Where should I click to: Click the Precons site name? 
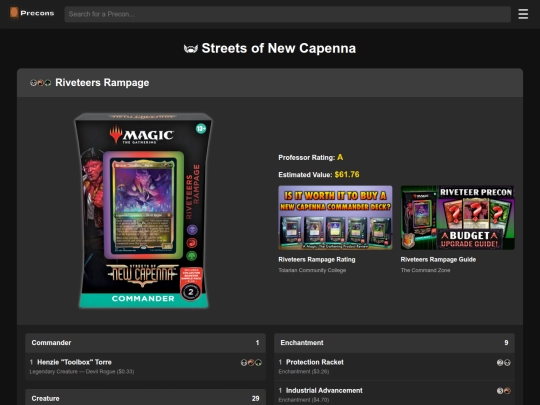(37, 13)
